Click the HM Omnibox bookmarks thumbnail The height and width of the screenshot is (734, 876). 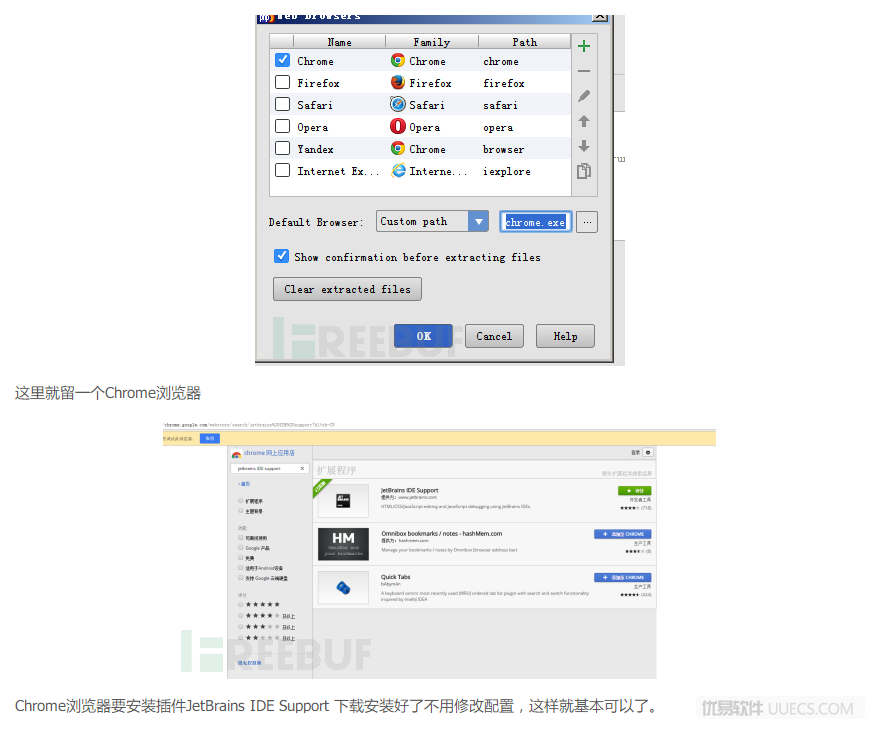343,544
